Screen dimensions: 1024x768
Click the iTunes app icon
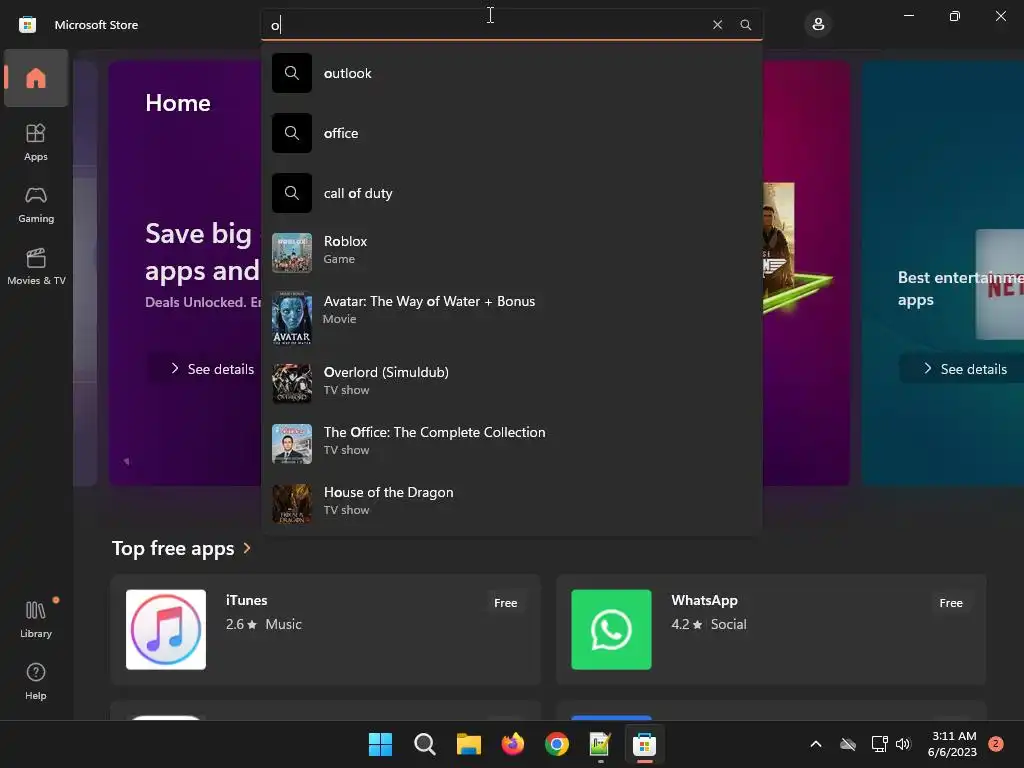pos(166,630)
